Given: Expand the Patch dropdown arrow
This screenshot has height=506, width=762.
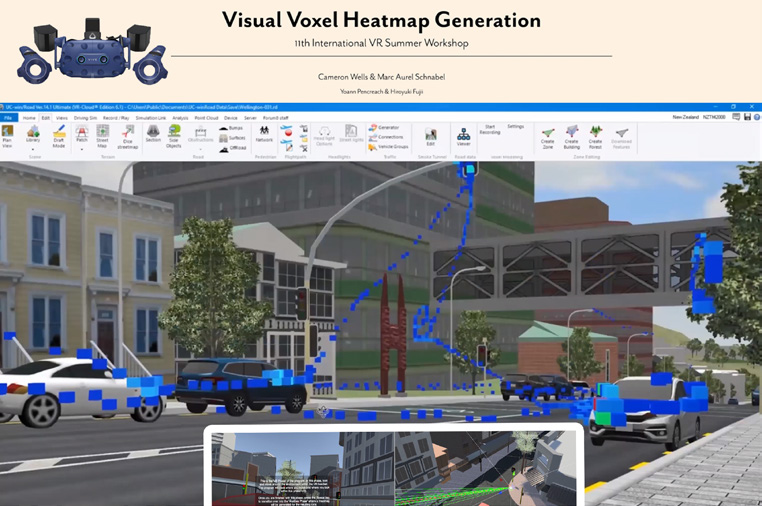Looking at the screenshot, I should pyautogui.click(x=82, y=149).
